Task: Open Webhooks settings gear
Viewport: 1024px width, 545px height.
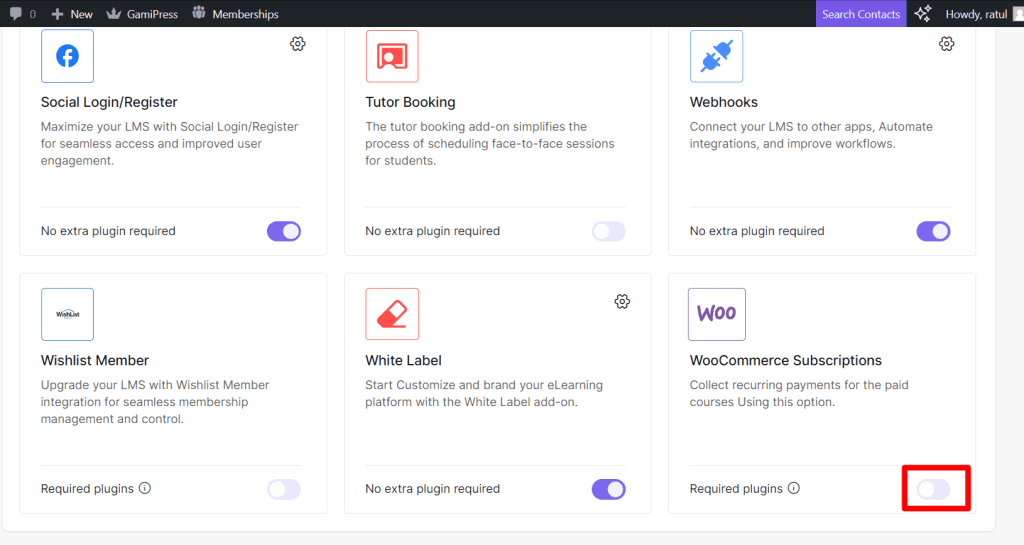Action: tap(946, 44)
